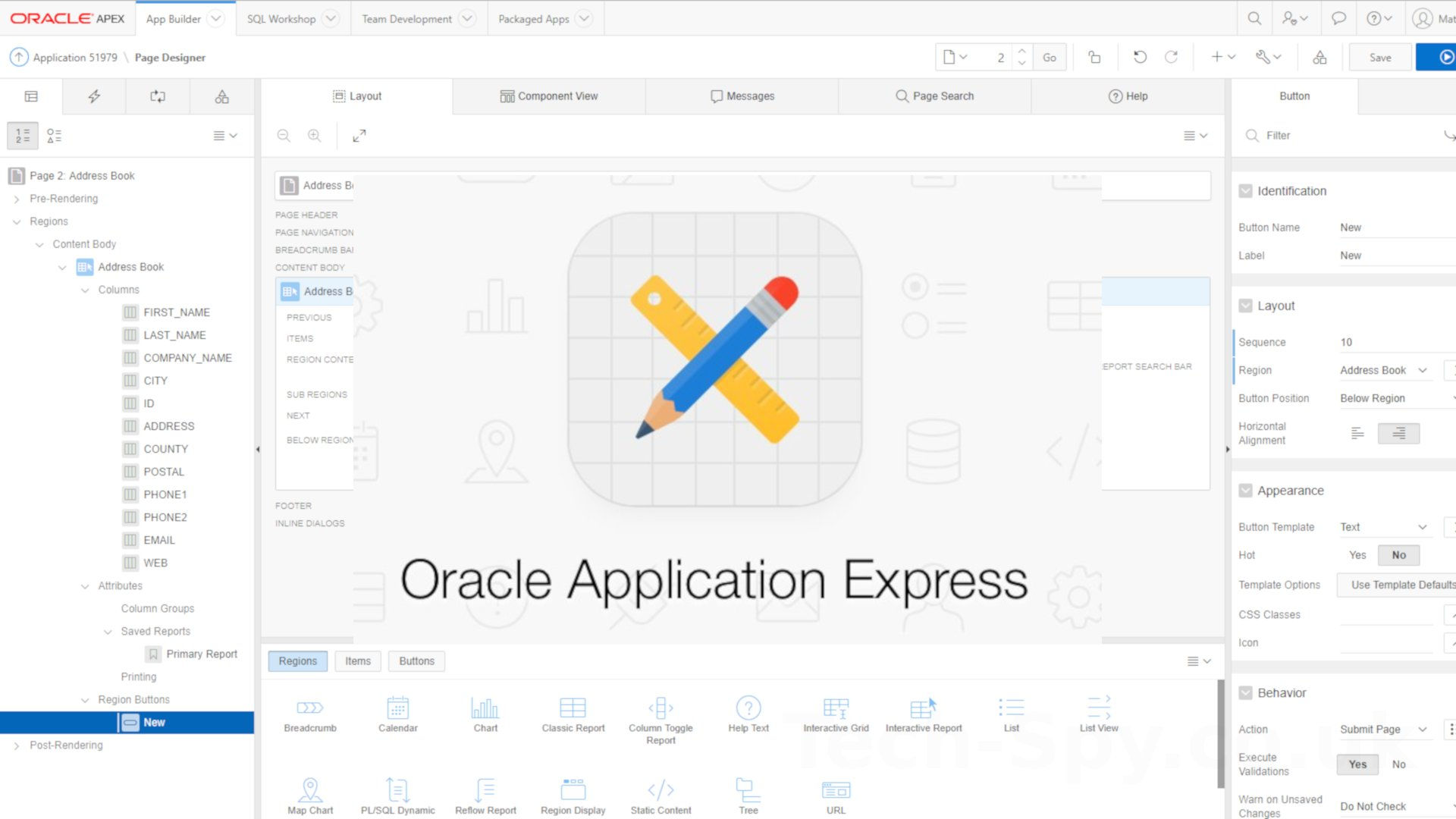The height and width of the screenshot is (819, 1456).
Task: Switch to the Rendering tree tab icon
Action: tap(31, 96)
